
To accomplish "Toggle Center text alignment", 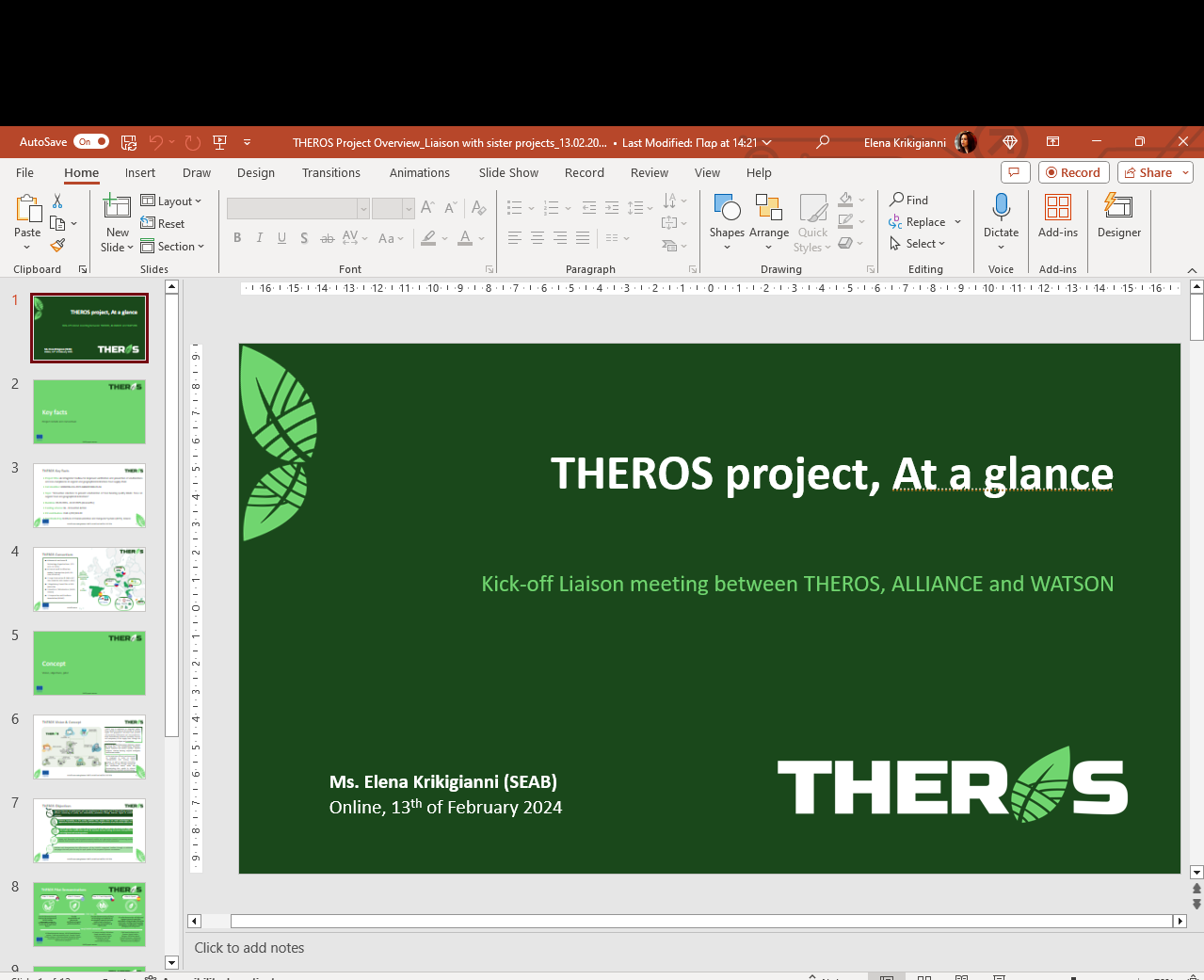I will 538,238.
